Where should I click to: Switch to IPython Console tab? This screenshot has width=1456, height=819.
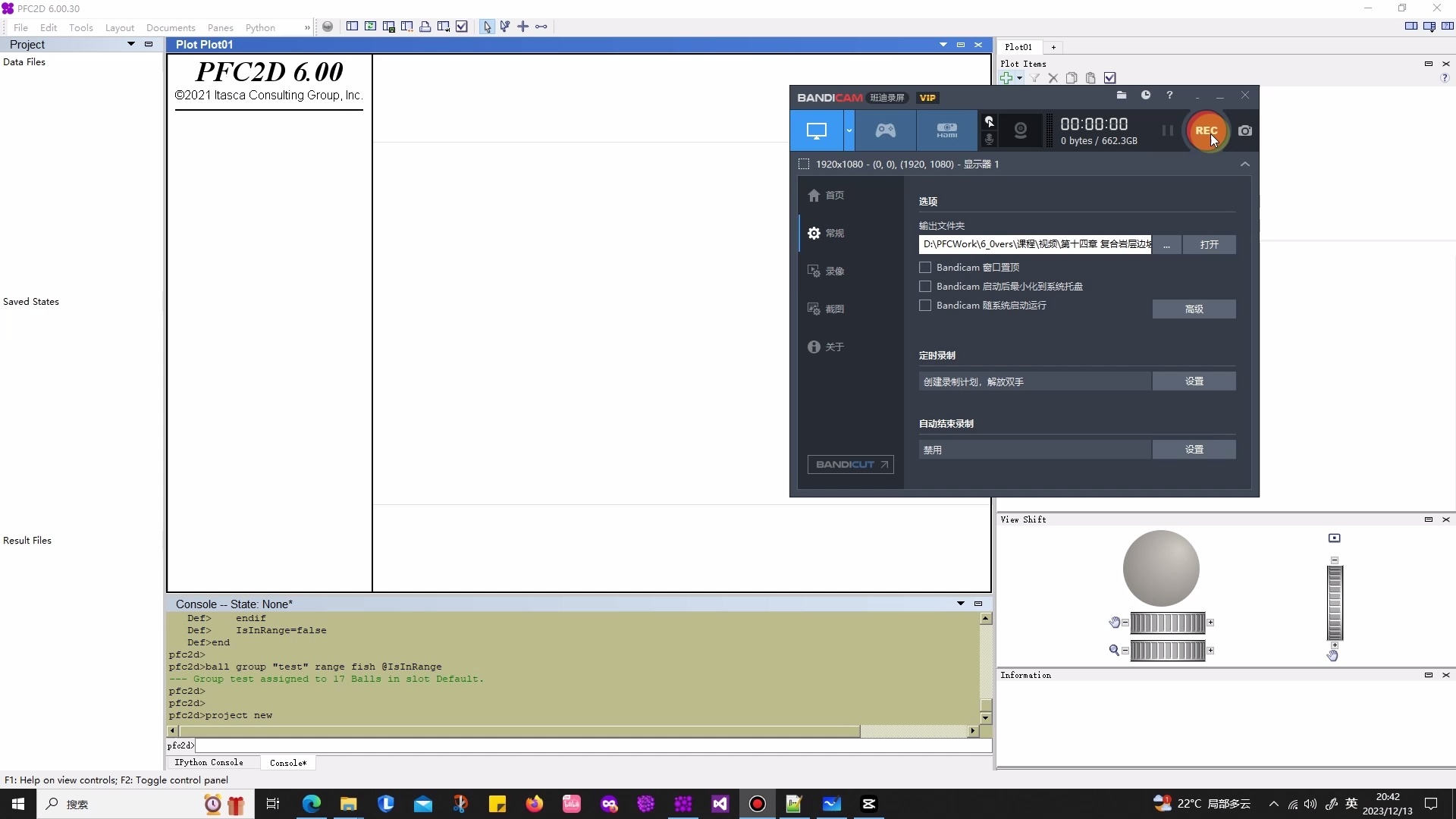[x=209, y=763]
